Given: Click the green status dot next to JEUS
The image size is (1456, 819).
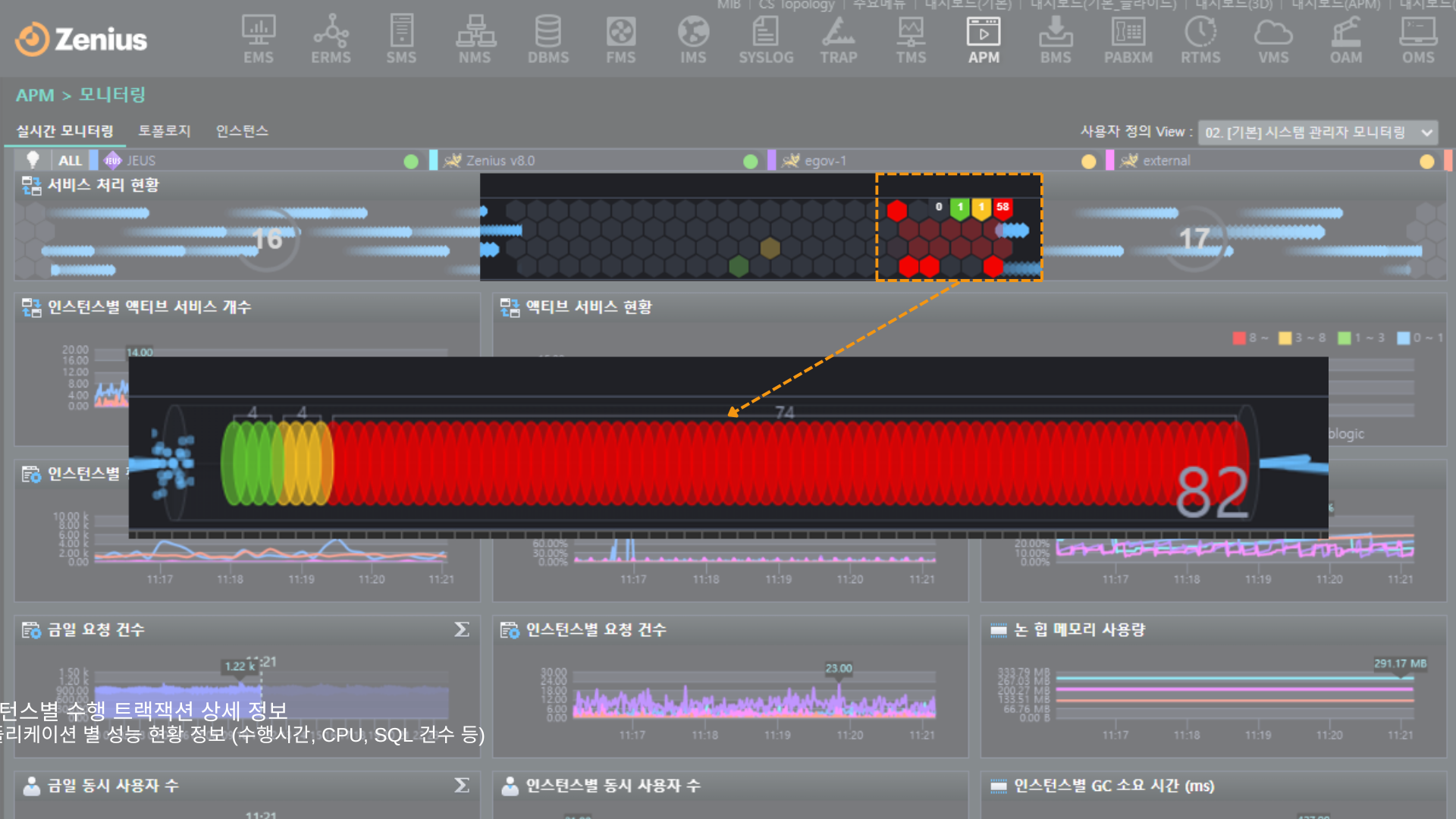Looking at the screenshot, I should pos(411,162).
